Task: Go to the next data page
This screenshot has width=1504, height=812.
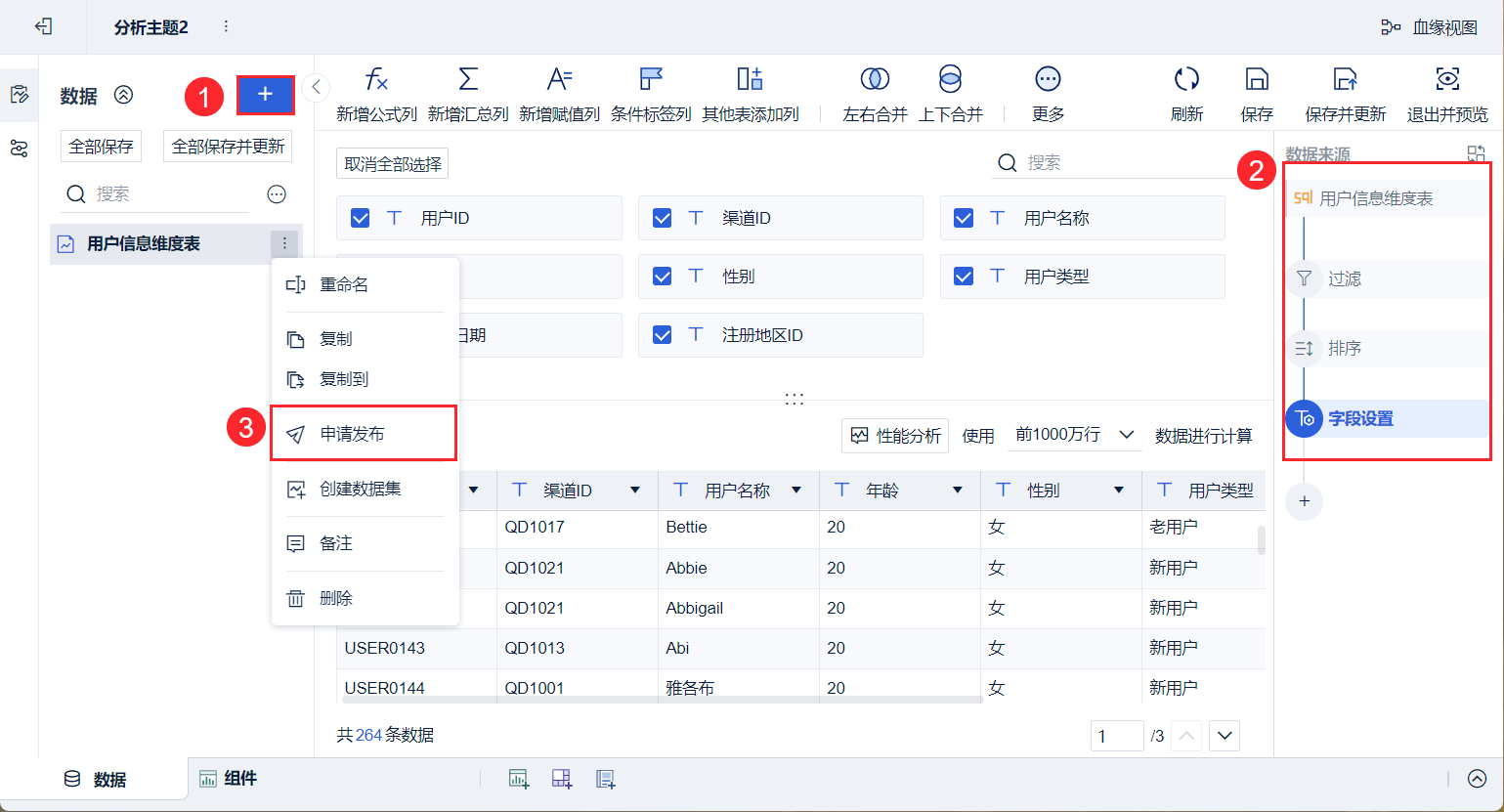Action: (x=1225, y=736)
